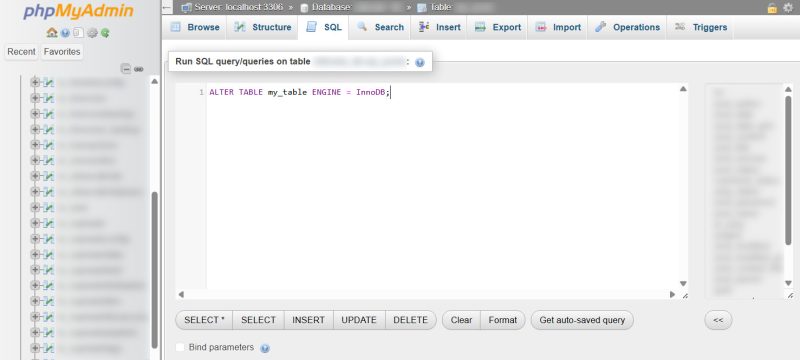800x360 pixels.
Task: Click the blue round icon beside Home
Action: (x=65, y=33)
